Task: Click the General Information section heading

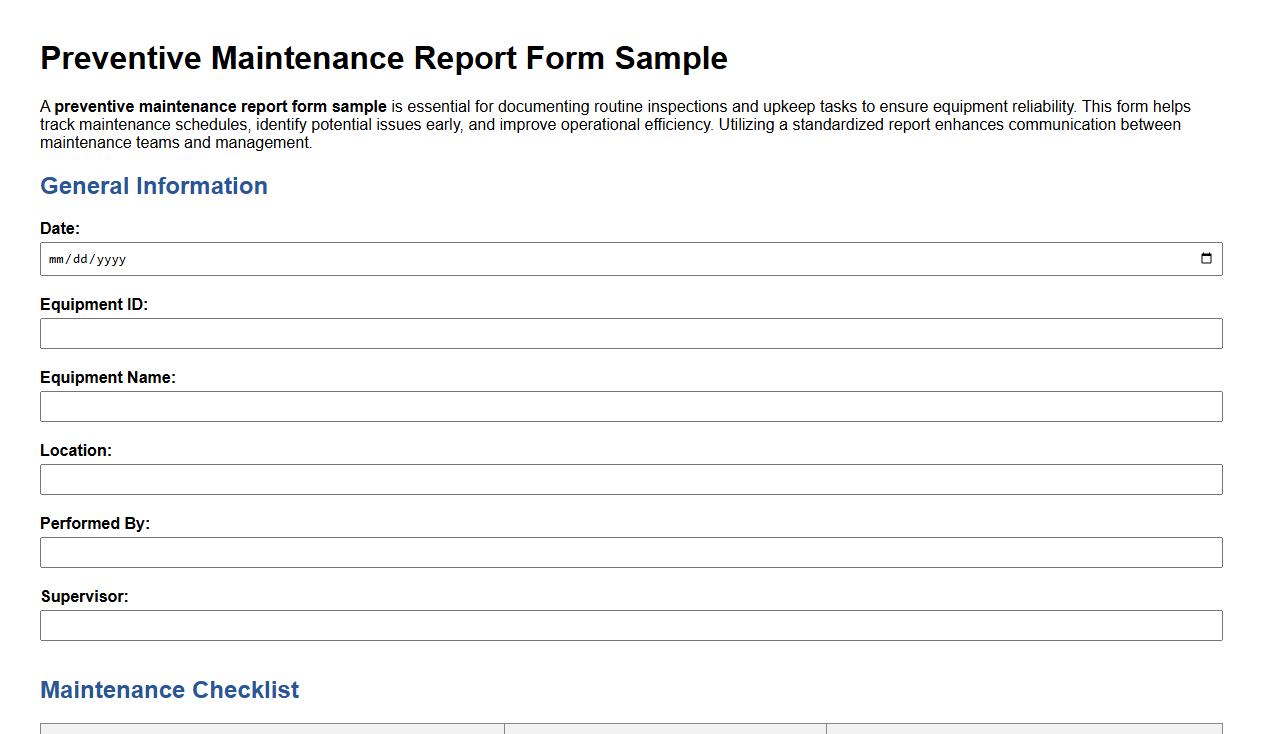Action: [153, 186]
